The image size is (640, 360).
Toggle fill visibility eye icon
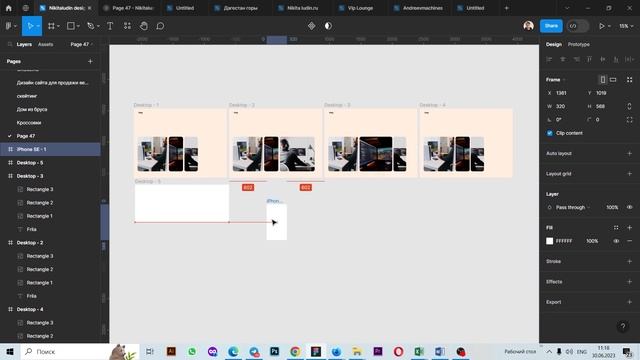[616, 241]
